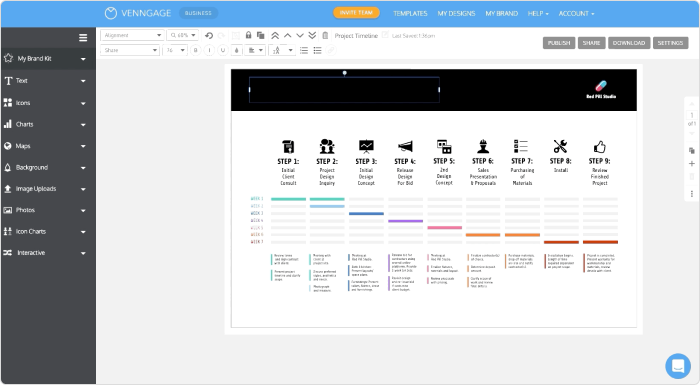Click the Share button

click(x=591, y=43)
